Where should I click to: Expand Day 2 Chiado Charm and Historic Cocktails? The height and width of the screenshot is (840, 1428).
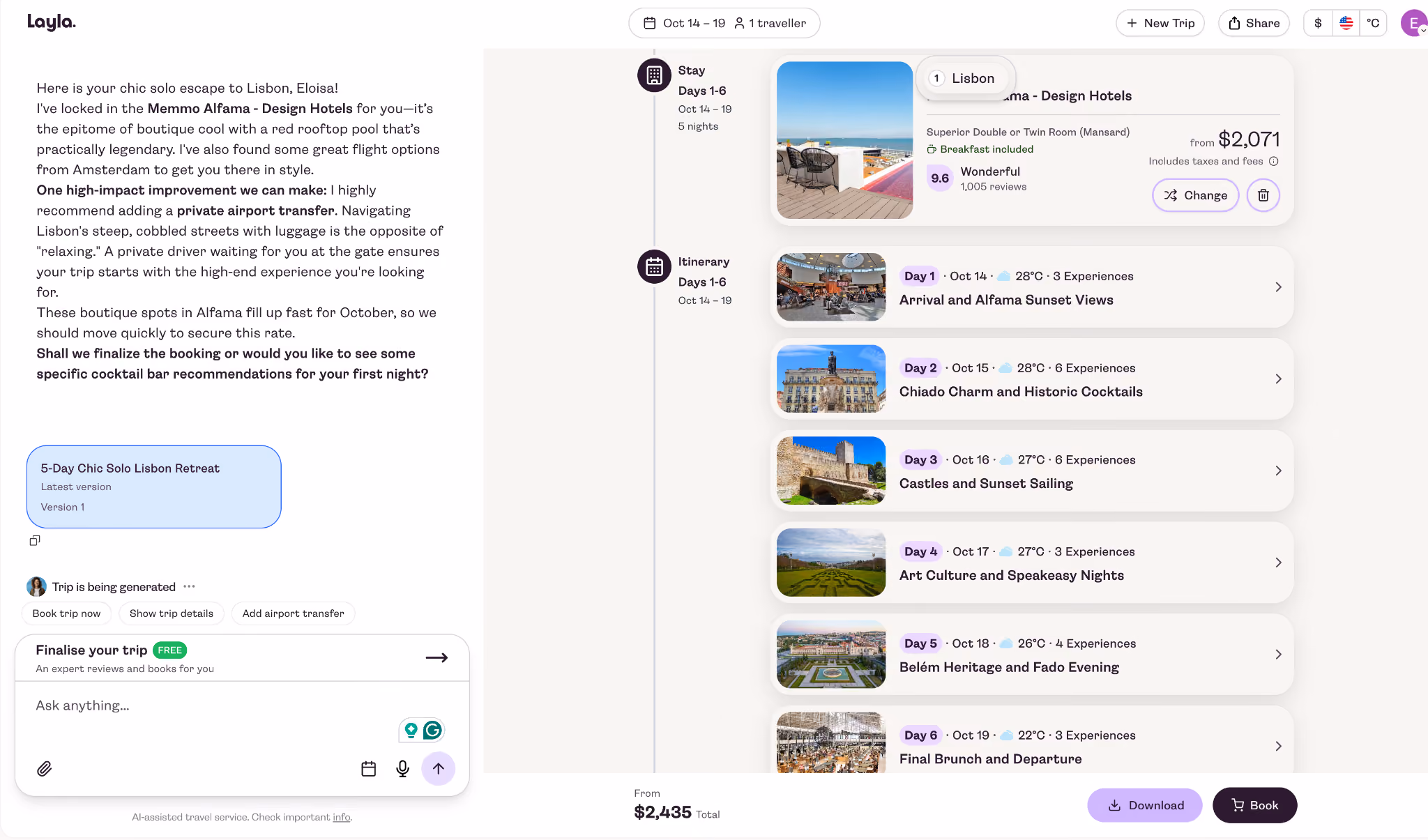pyautogui.click(x=1032, y=379)
